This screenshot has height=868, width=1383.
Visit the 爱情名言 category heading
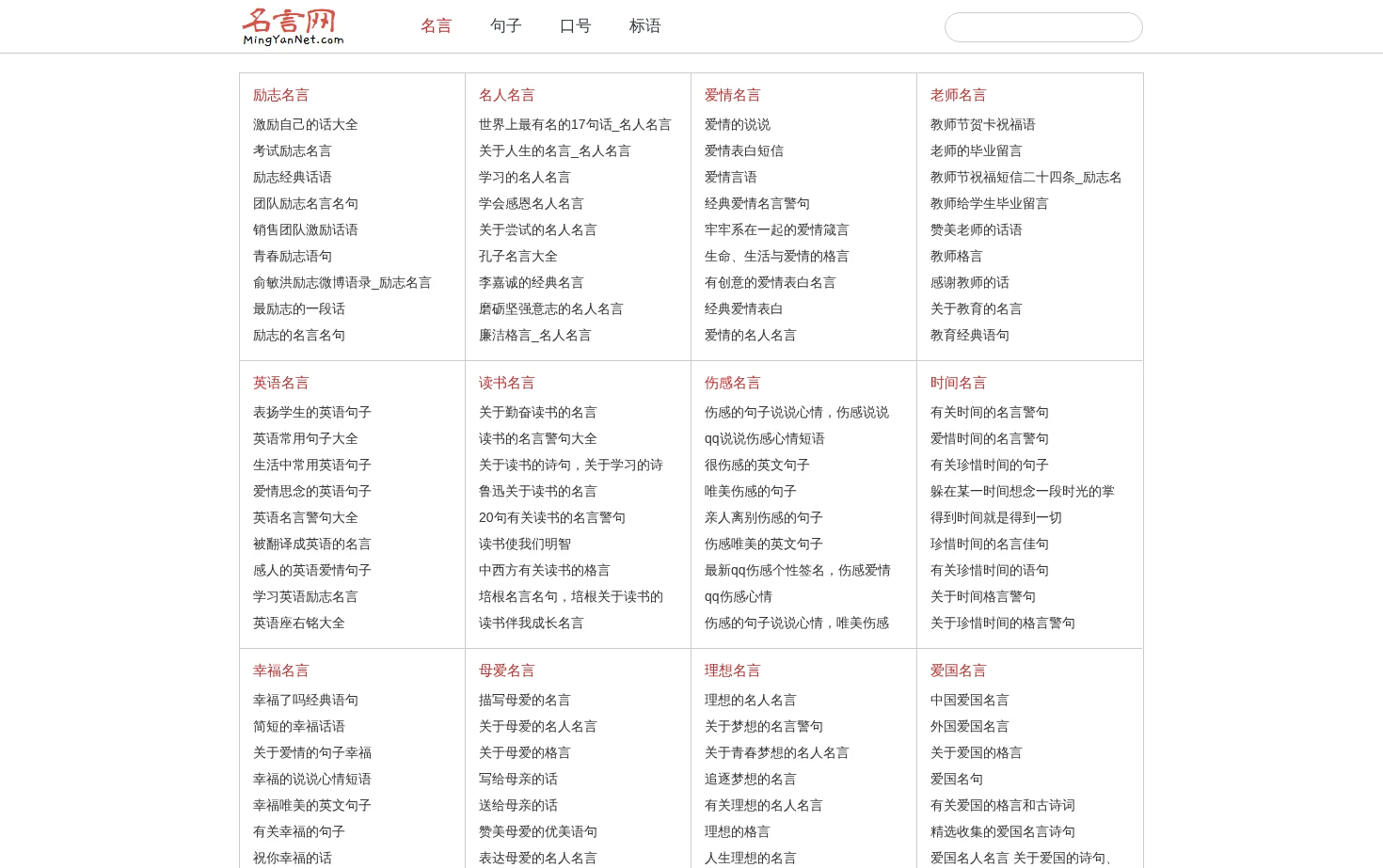[x=732, y=95]
